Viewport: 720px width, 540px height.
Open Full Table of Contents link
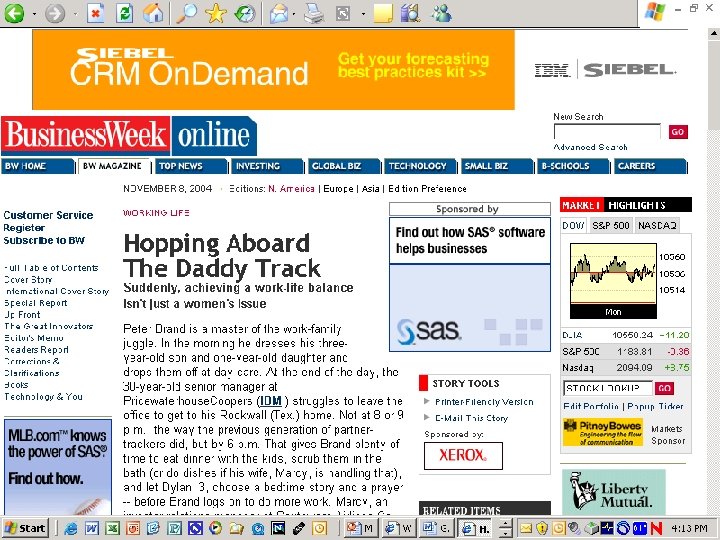coord(51,268)
